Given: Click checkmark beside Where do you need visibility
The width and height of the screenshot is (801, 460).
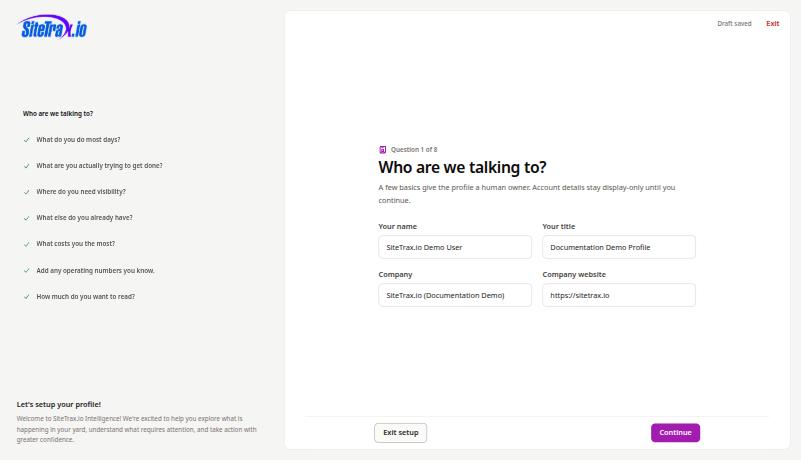Looking at the screenshot, I should tap(27, 192).
